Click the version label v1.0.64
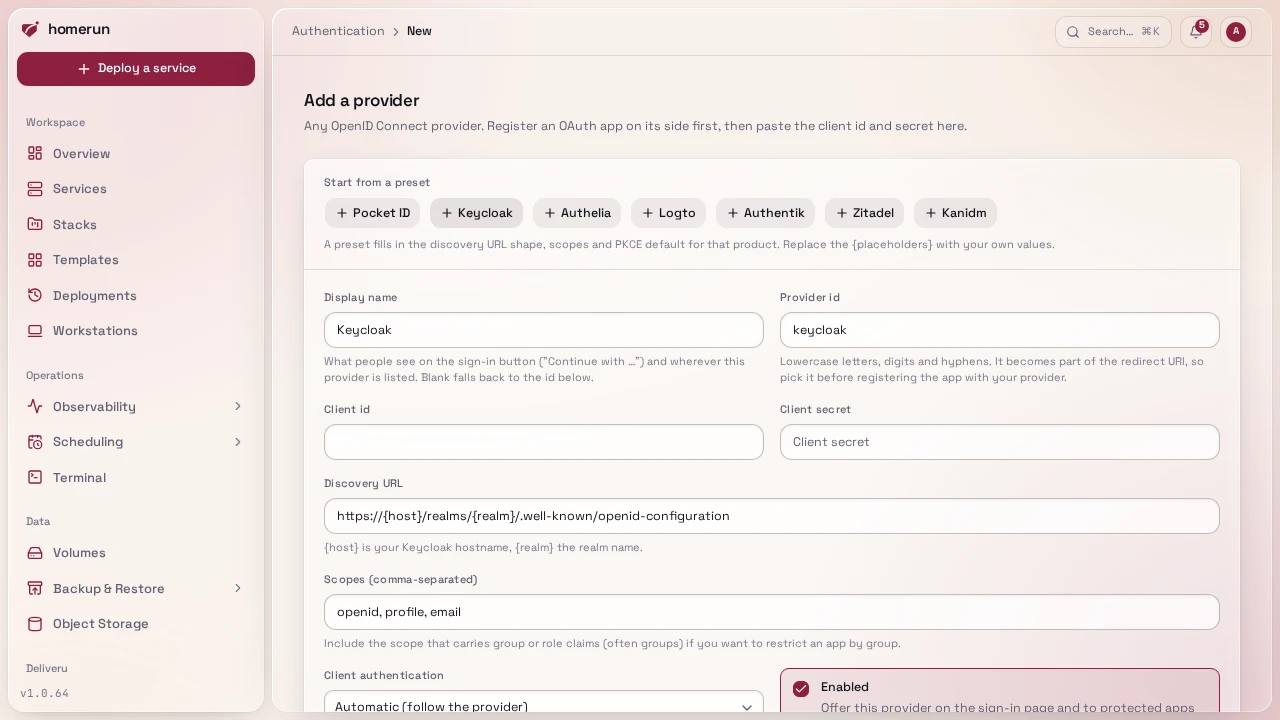The height and width of the screenshot is (720, 1280). [x=44, y=693]
